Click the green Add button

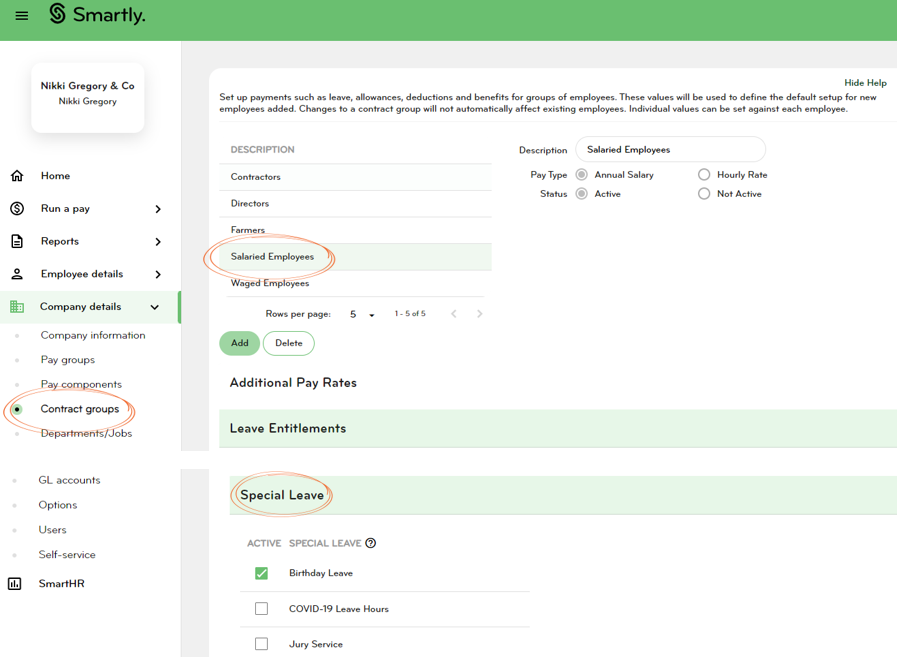239,343
